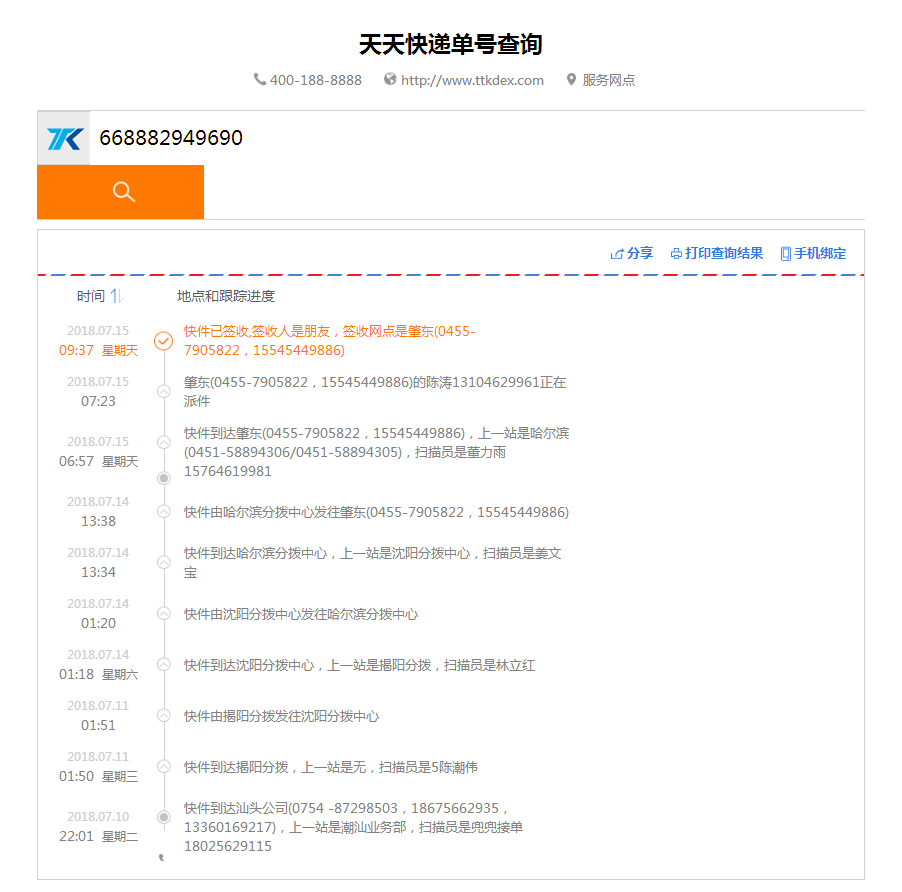Viewport: 902px width, 892px height.
Task: Select the 快件由揭阳分拨发往沈阳分拨中心 status text
Action: pyautogui.click(x=282, y=716)
